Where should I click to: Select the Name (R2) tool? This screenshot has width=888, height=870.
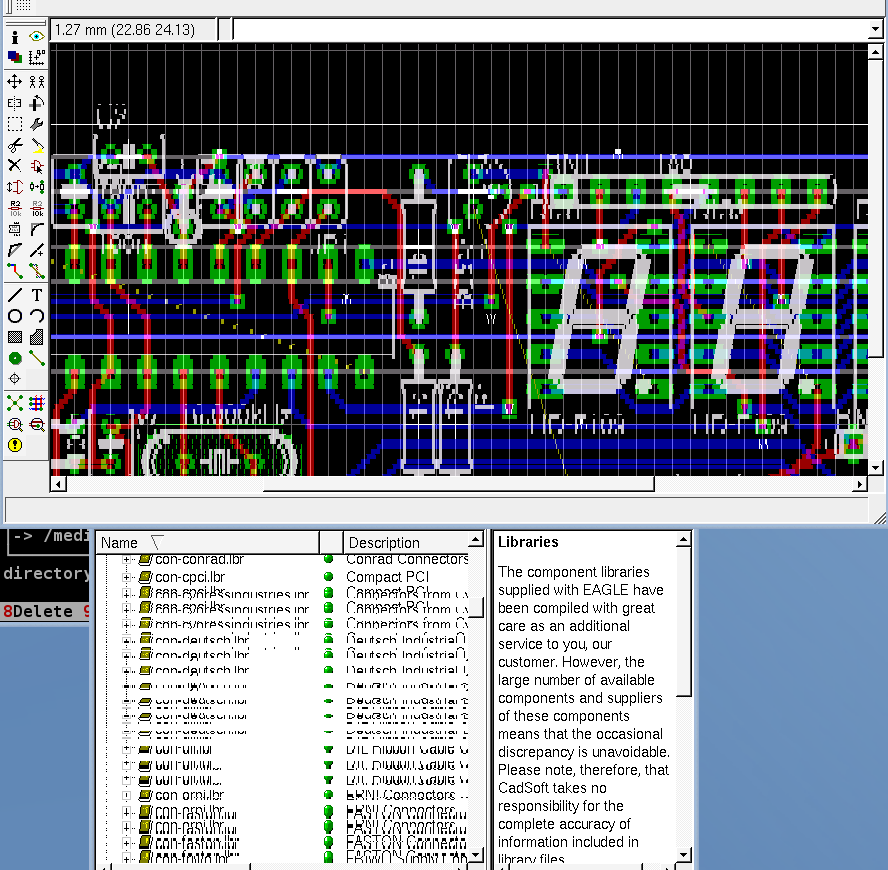pos(15,208)
